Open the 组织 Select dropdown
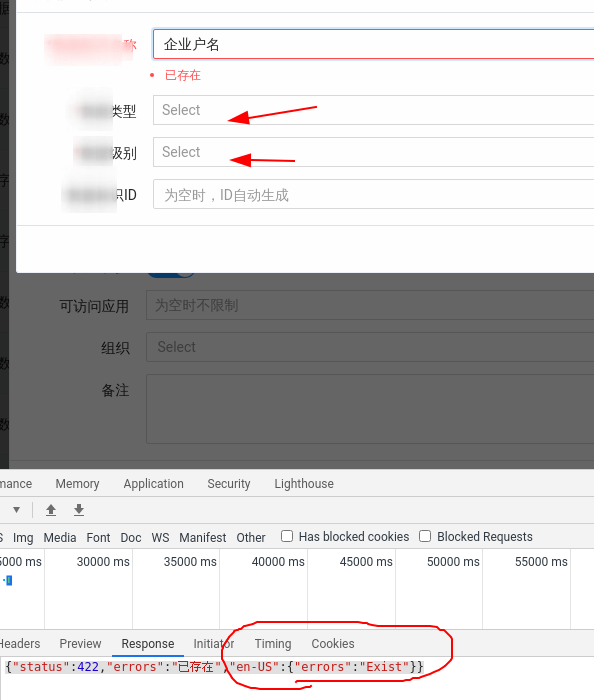594x700 pixels. click(x=370, y=347)
